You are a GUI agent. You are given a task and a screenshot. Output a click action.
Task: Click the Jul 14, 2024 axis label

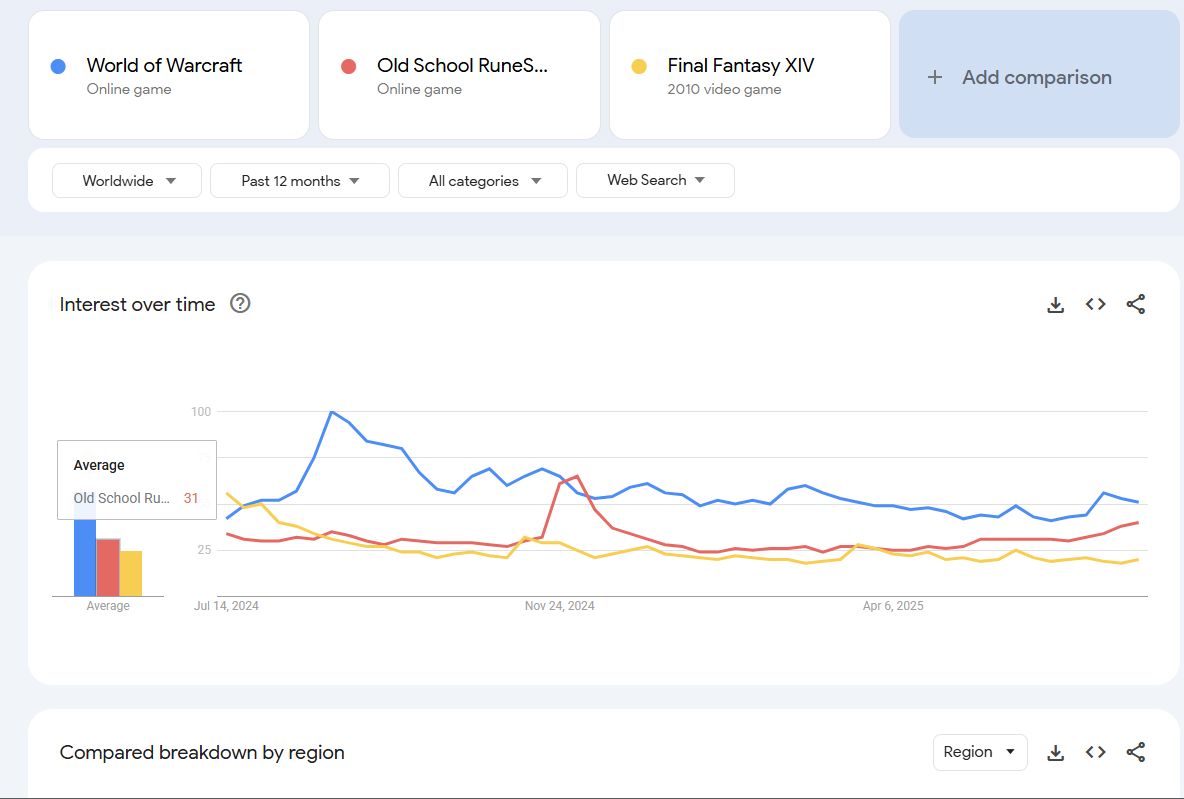pos(227,606)
